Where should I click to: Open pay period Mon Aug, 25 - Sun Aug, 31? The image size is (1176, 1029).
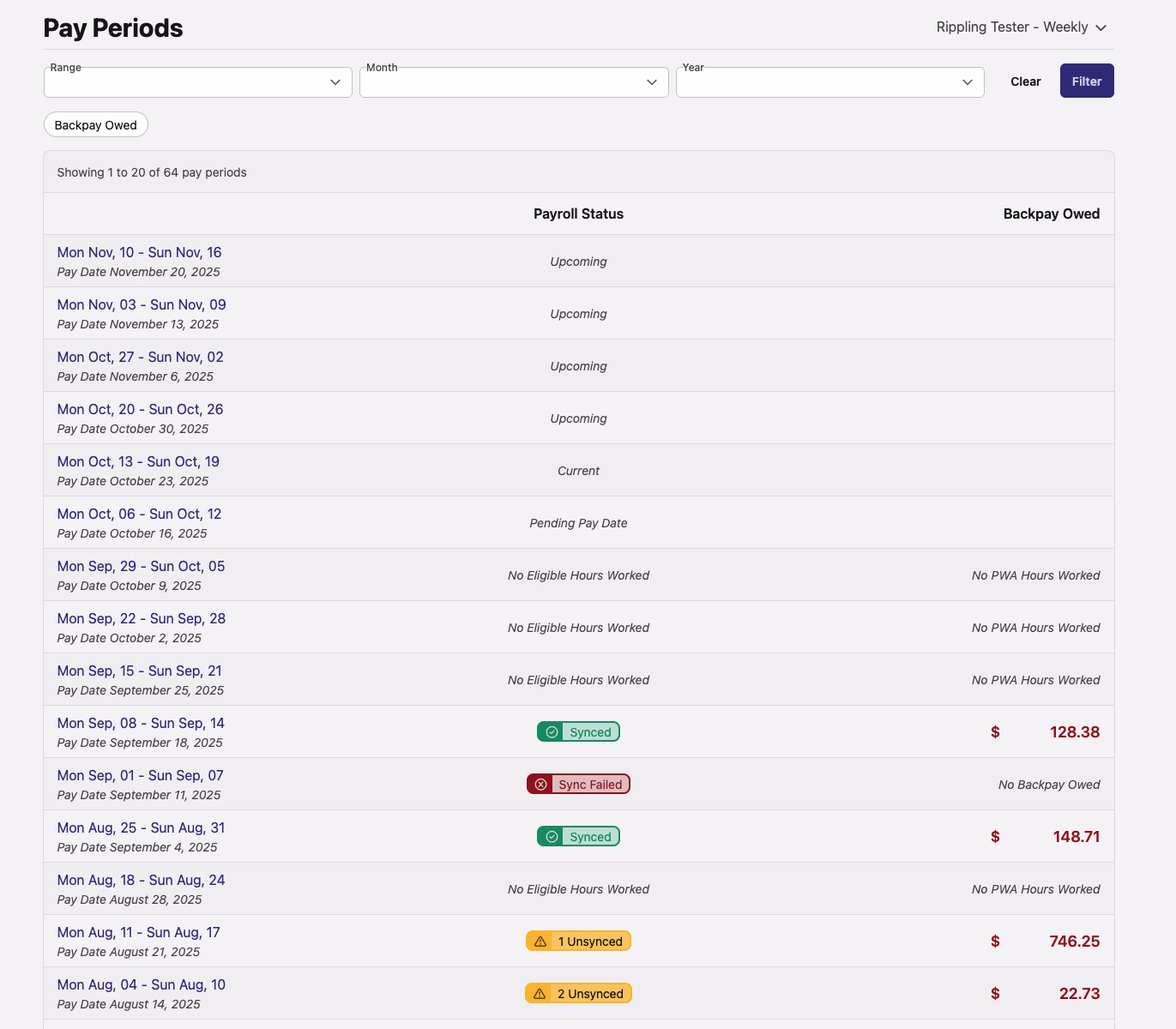142,827
